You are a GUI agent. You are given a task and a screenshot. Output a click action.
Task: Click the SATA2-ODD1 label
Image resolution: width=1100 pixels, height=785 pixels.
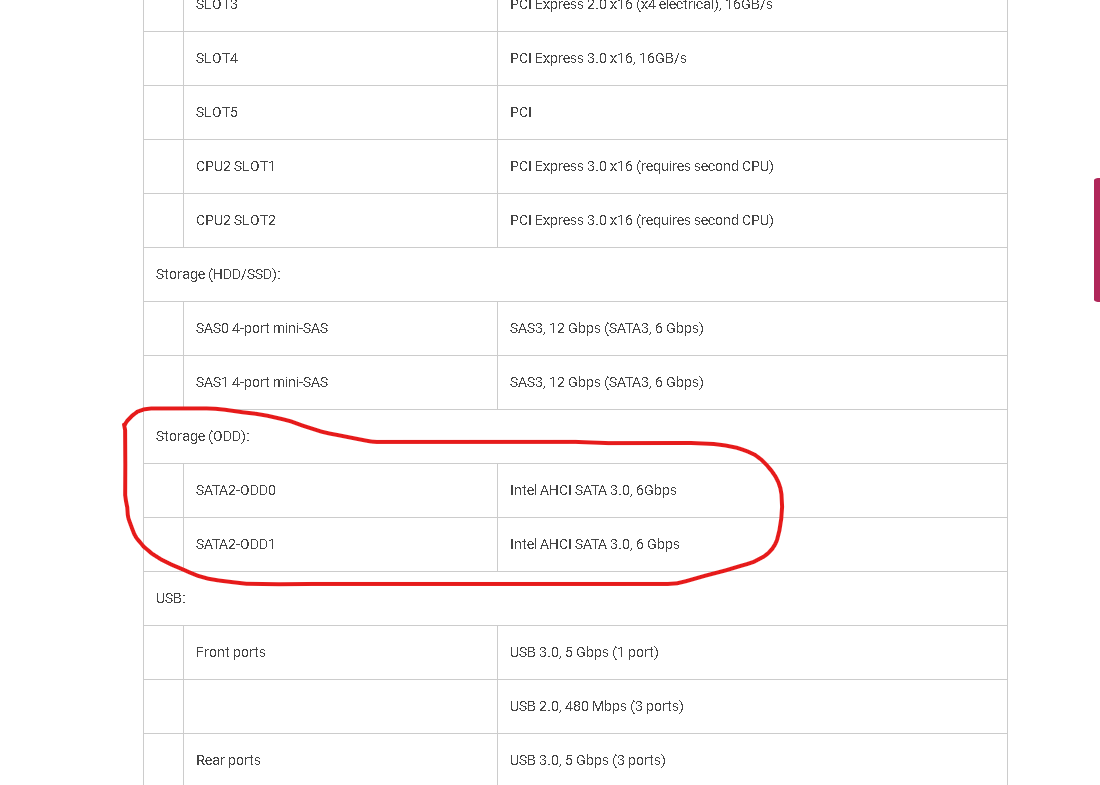[235, 544]
